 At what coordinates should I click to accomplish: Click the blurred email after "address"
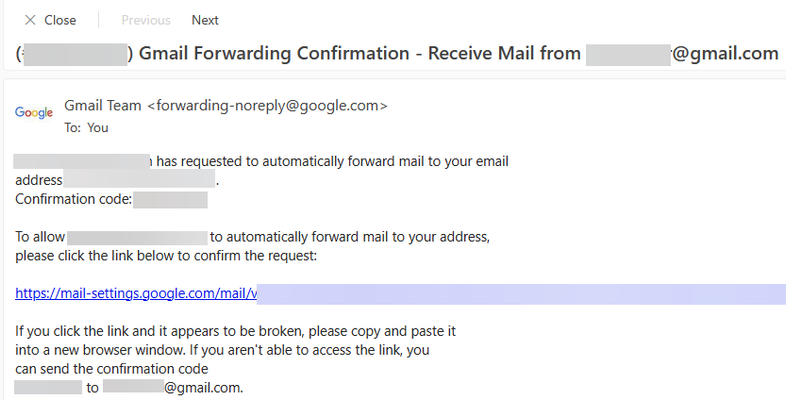pyautogui.click(x=139, y=179)
